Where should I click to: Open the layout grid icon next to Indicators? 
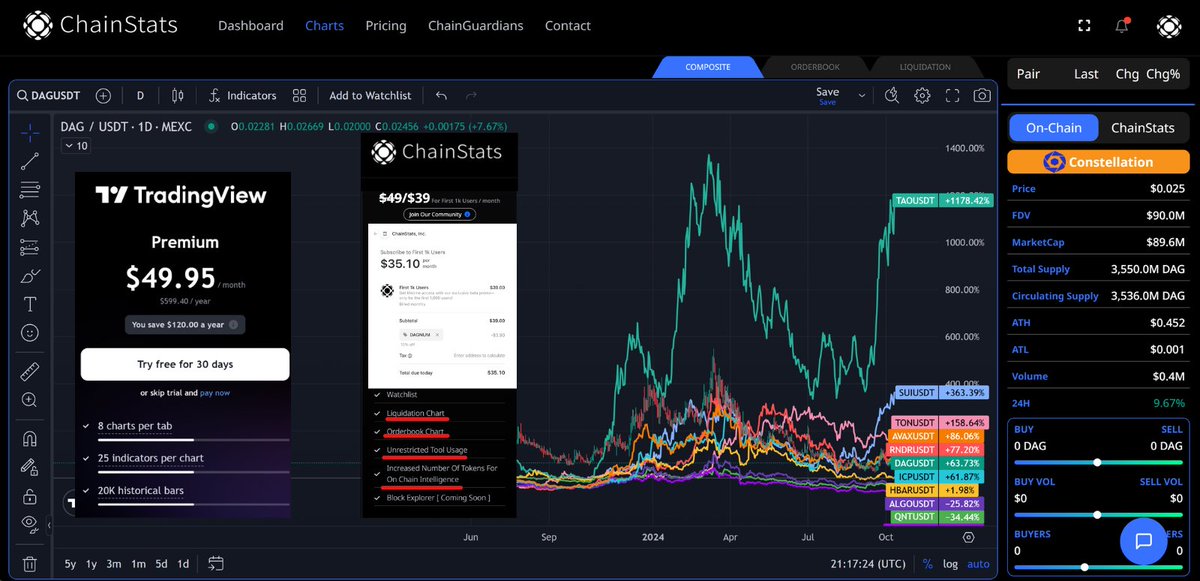(x=299, y=96)
